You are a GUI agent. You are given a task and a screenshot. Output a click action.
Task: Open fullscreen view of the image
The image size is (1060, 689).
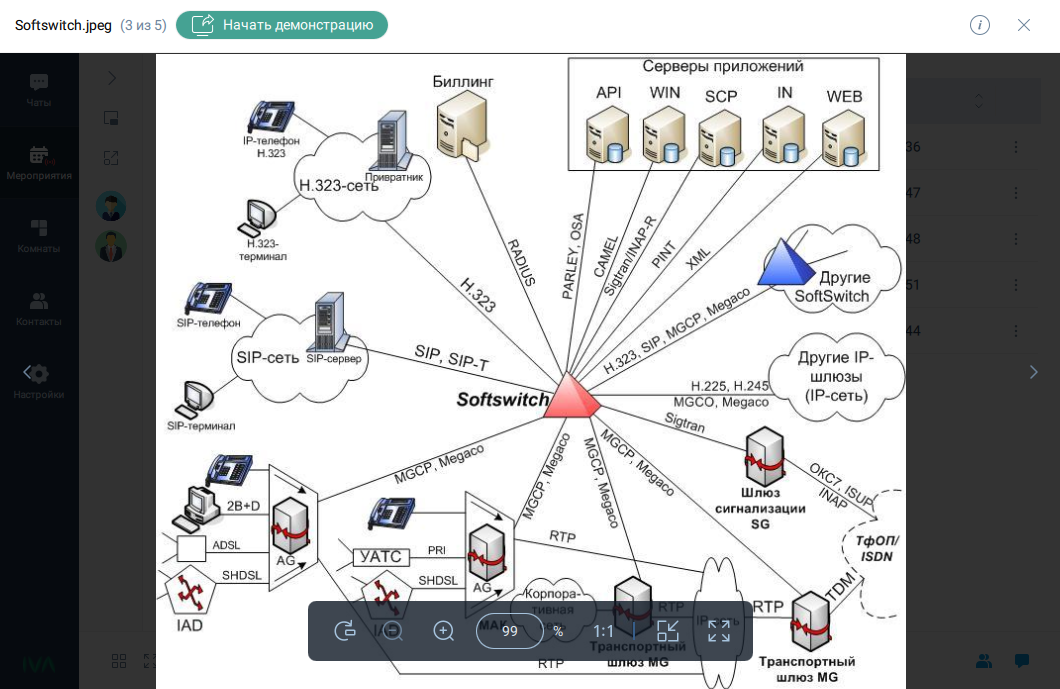point(719,631)
